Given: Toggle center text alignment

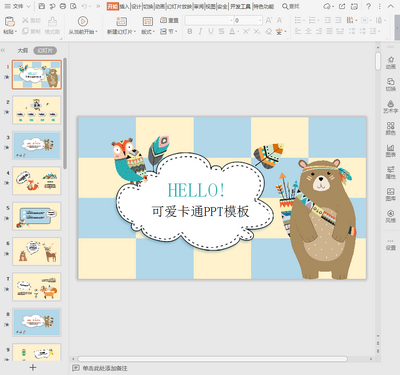Looking at the screenshot, I should 308,31.
